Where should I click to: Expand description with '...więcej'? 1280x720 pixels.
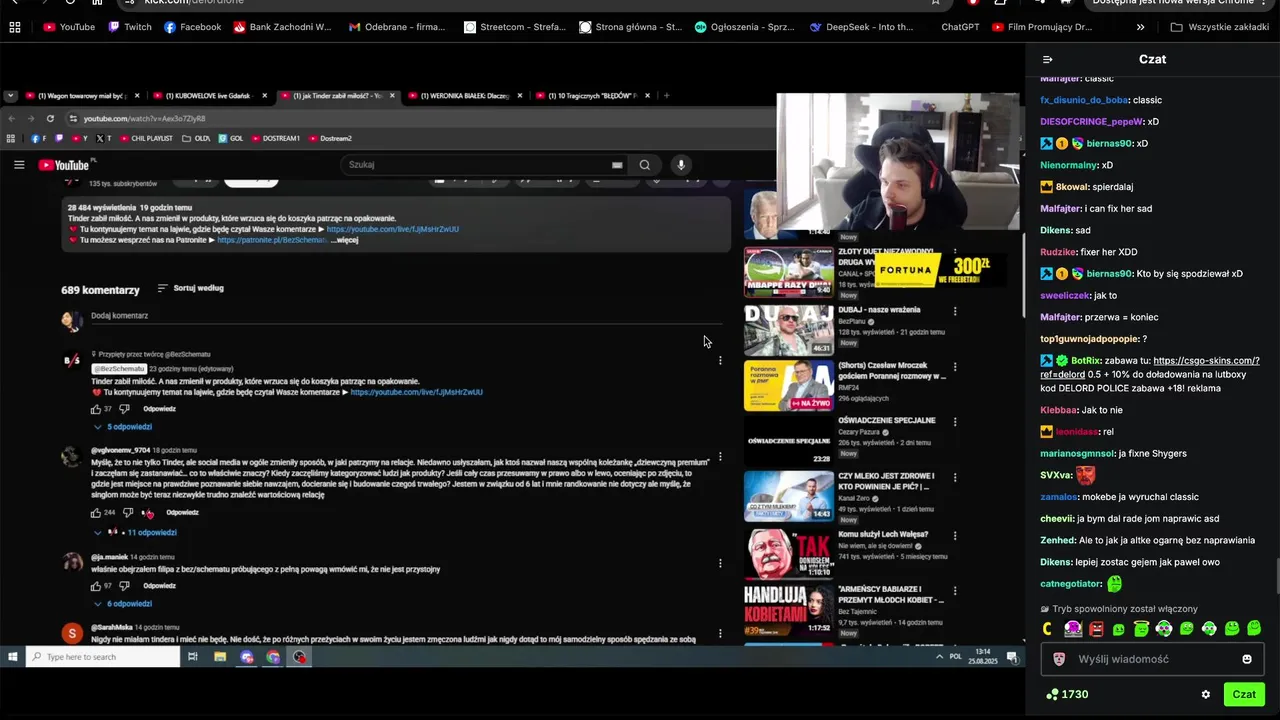(x=345, y=240)
